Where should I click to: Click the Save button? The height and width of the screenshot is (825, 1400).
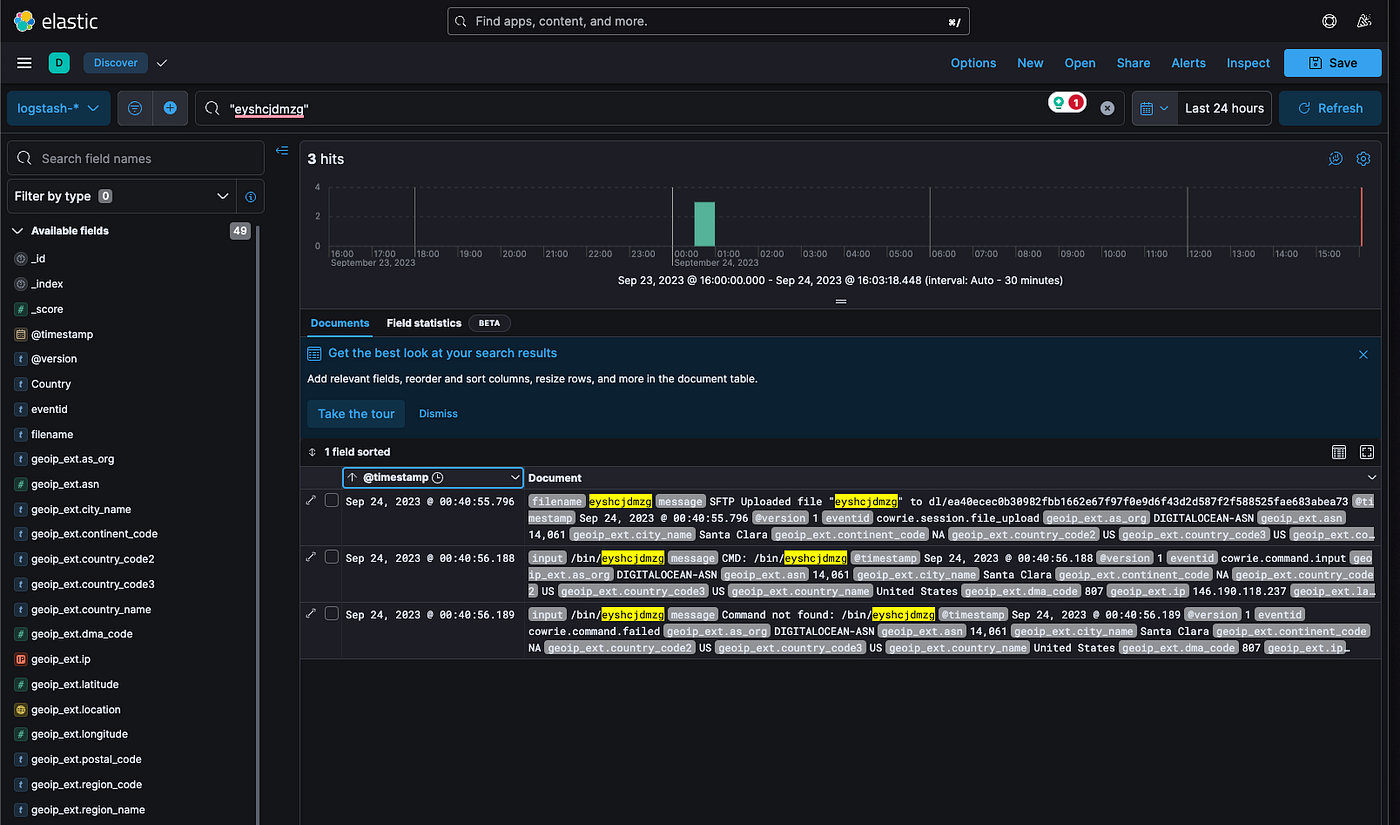click(1333, 63)
